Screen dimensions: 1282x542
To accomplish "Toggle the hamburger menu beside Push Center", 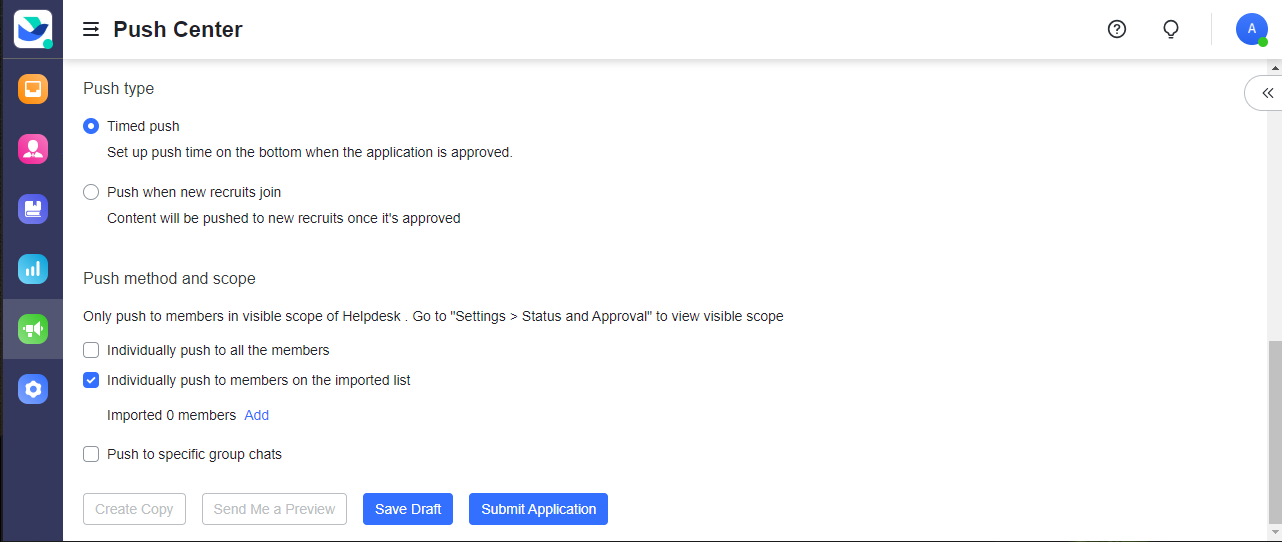I will (x=91, y=30).
